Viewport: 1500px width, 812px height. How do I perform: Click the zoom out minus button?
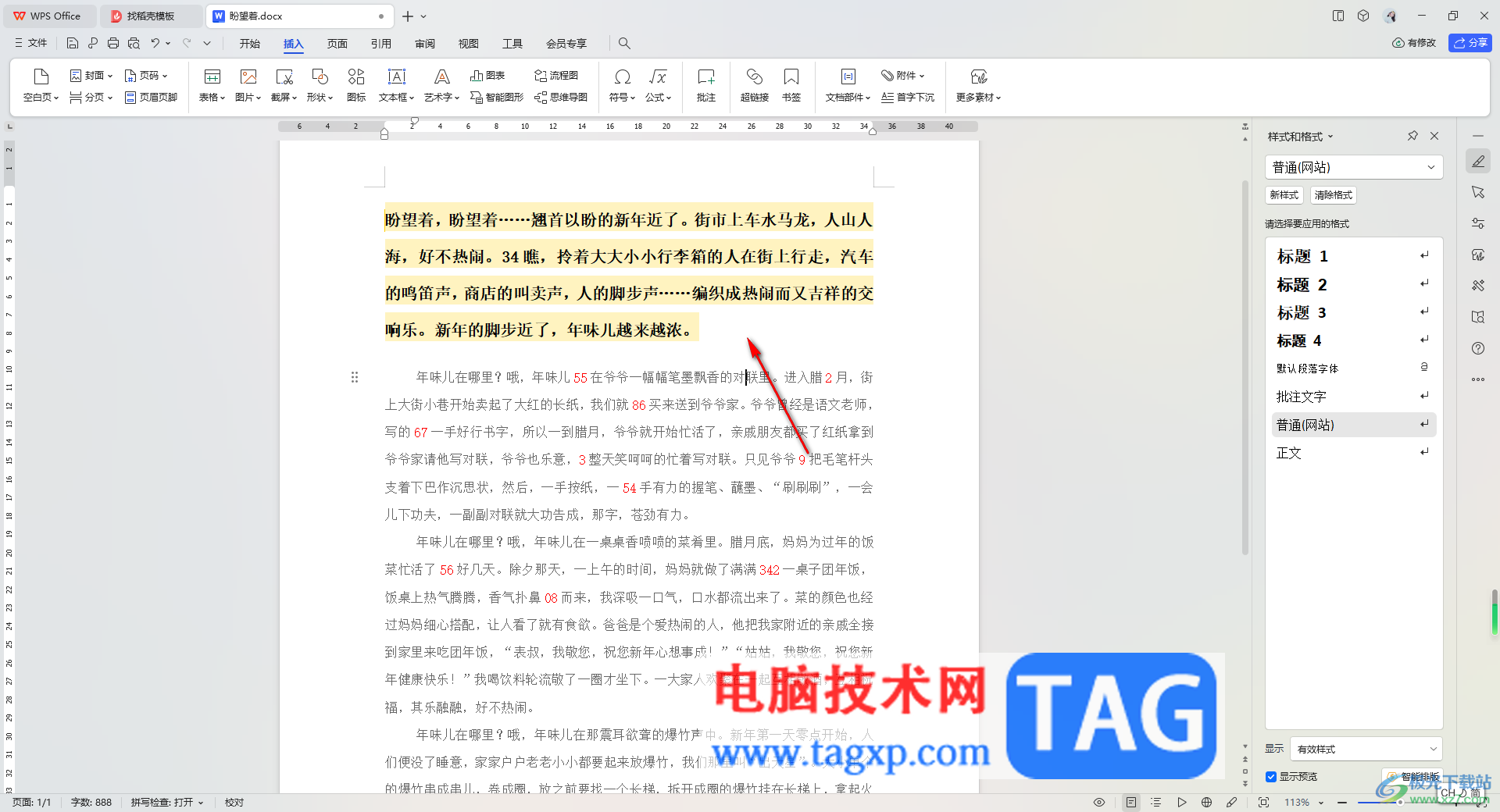(1341, 802)
